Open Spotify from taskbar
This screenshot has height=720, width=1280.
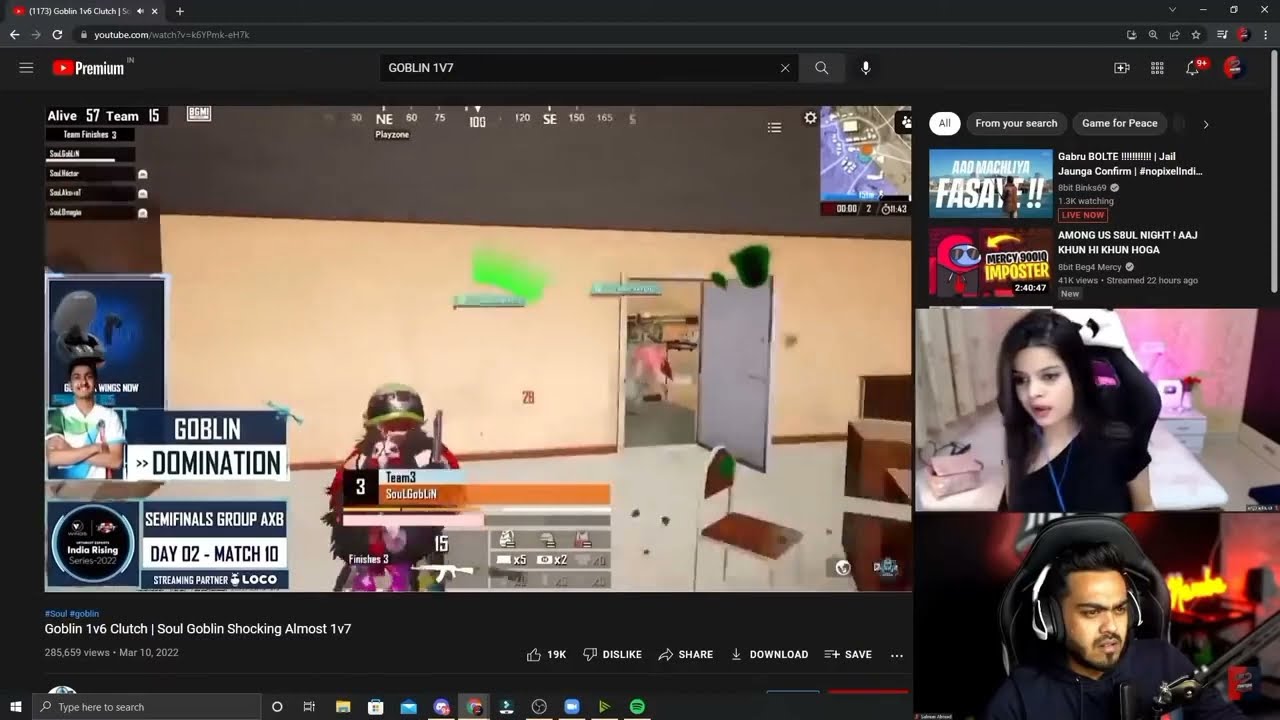tap(637, 707)
